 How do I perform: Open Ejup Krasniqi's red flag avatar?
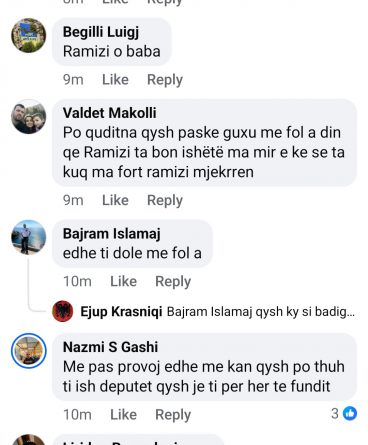(63, 311)
